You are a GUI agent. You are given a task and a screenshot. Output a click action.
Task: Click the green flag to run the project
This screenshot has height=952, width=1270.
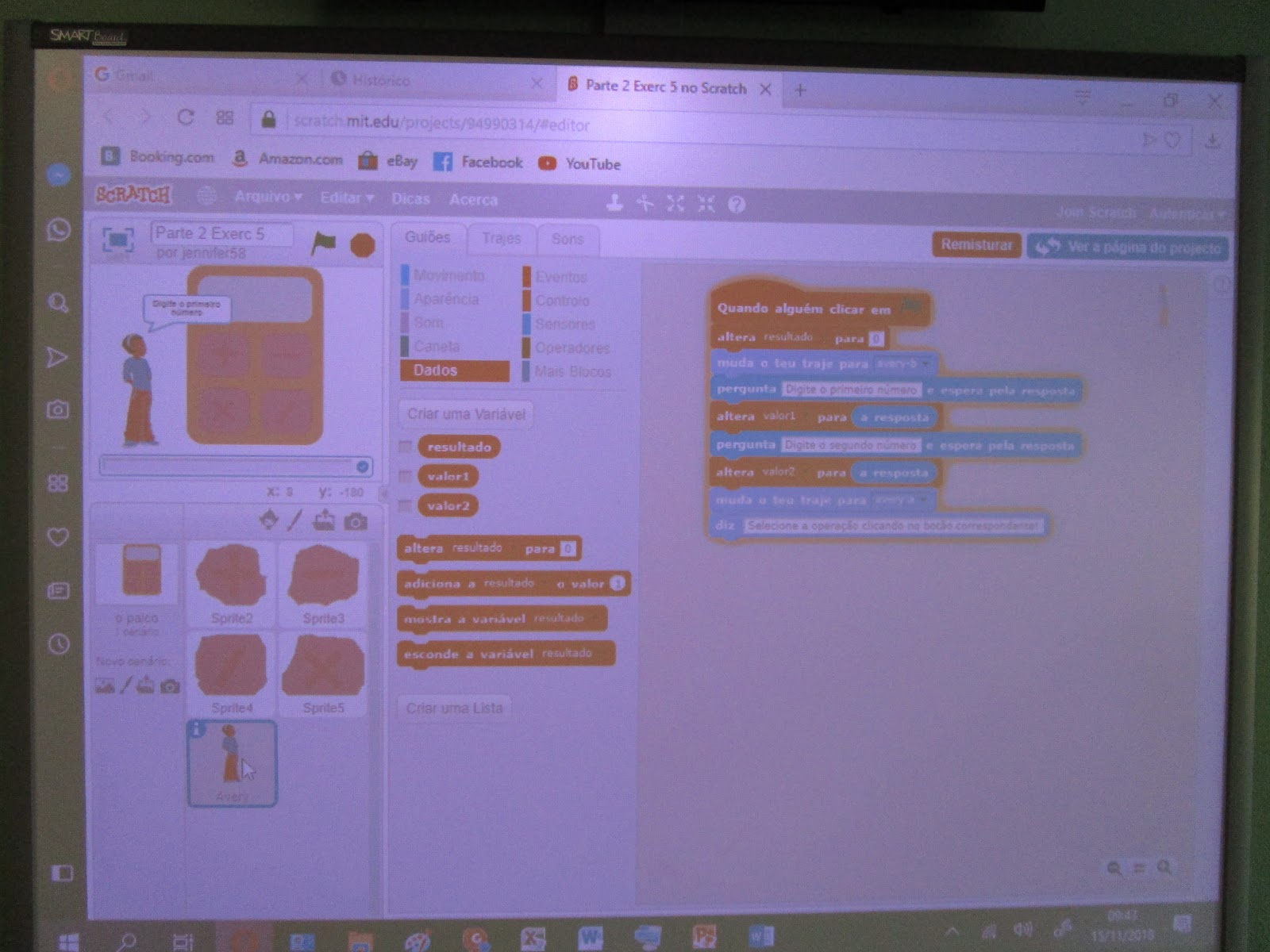click(323, 242)
